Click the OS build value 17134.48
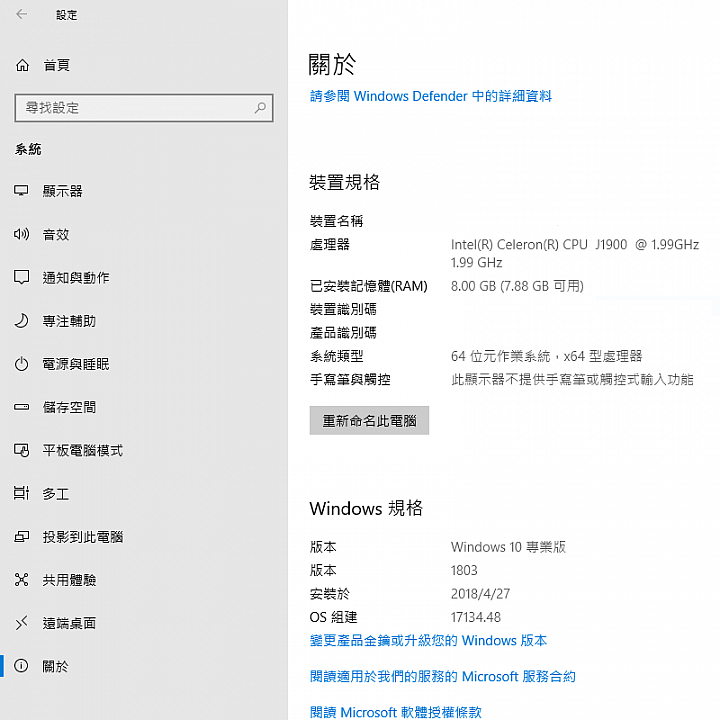The width and height of the screenshot is (720, 720). [476, 617]
